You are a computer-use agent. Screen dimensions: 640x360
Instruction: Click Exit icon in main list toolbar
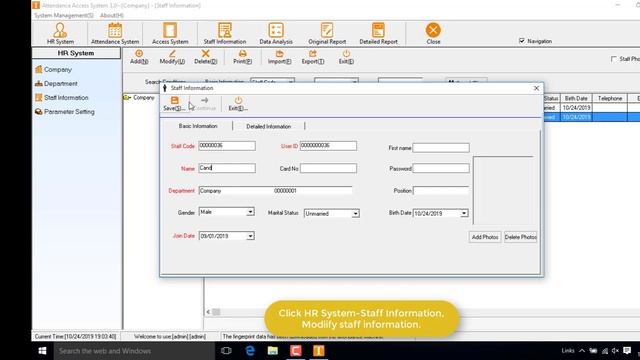pyautogui.click(x=346, y=57)
